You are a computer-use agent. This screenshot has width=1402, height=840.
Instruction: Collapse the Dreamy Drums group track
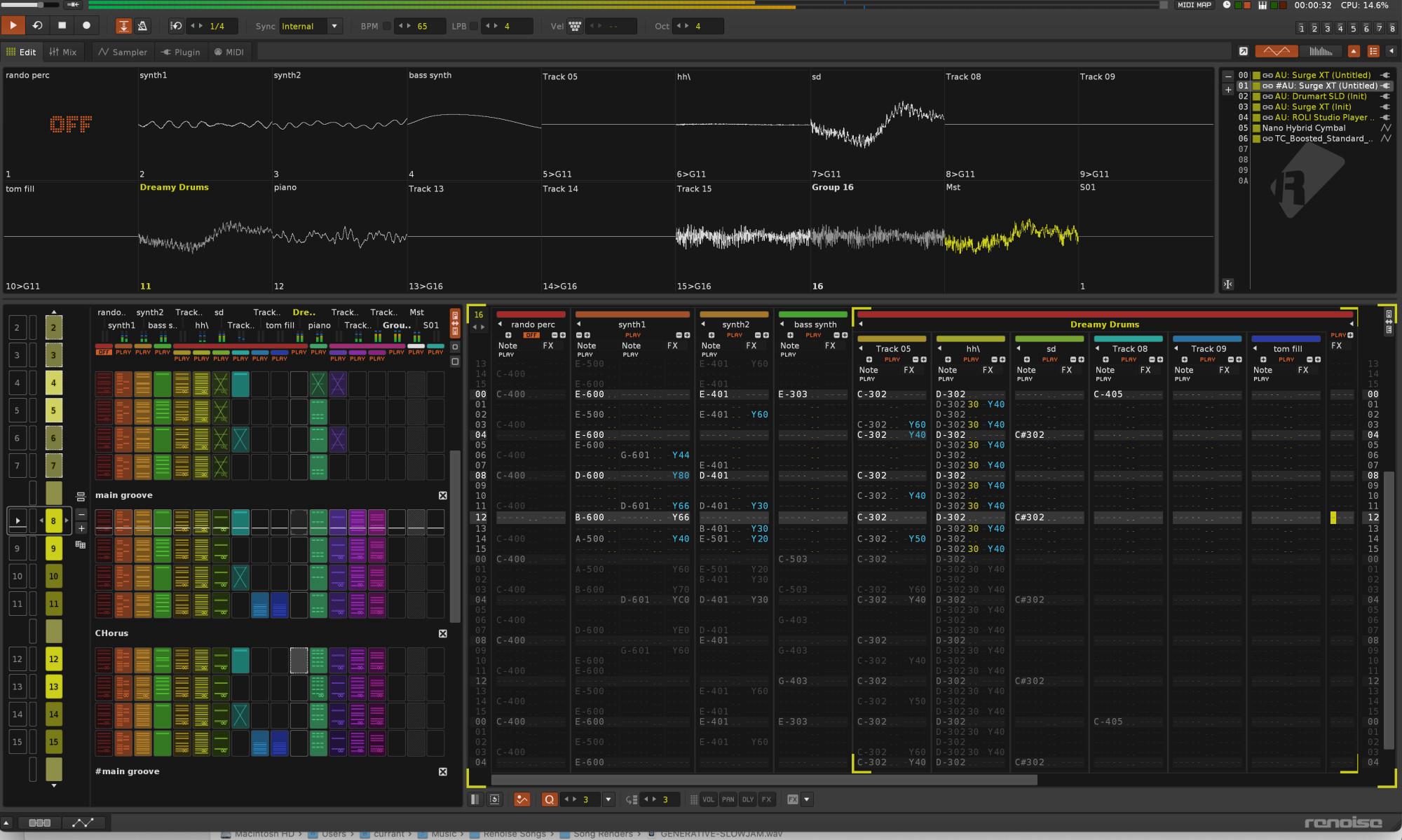(860, 324)
